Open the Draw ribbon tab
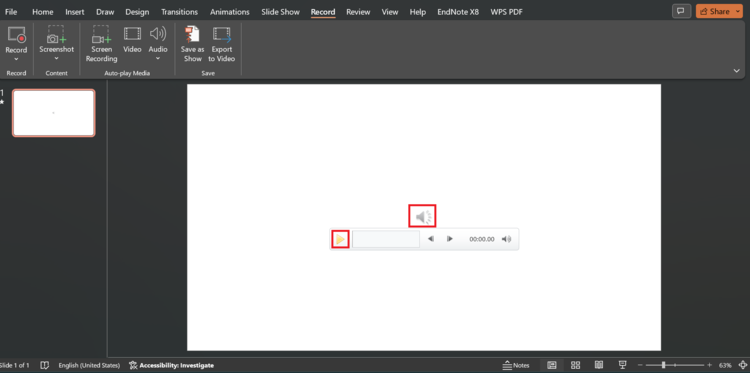The image size is (750, 373). point(105,12)
